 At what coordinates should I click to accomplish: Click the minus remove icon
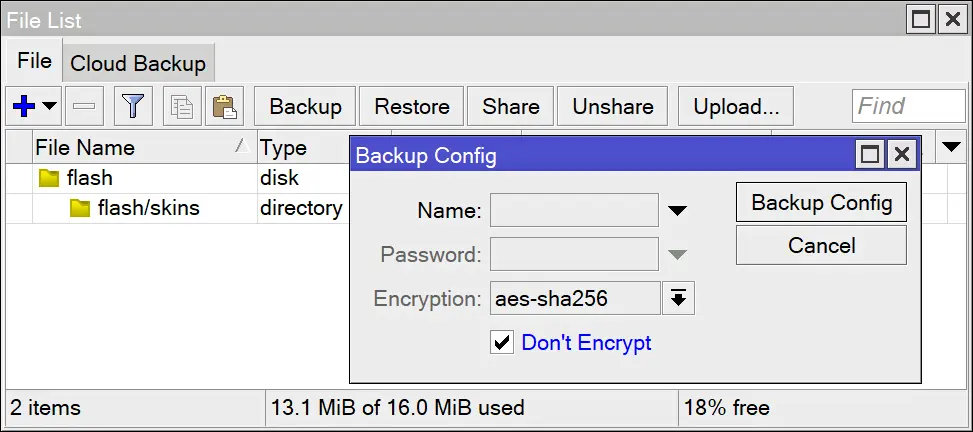(x=84, y=106)
